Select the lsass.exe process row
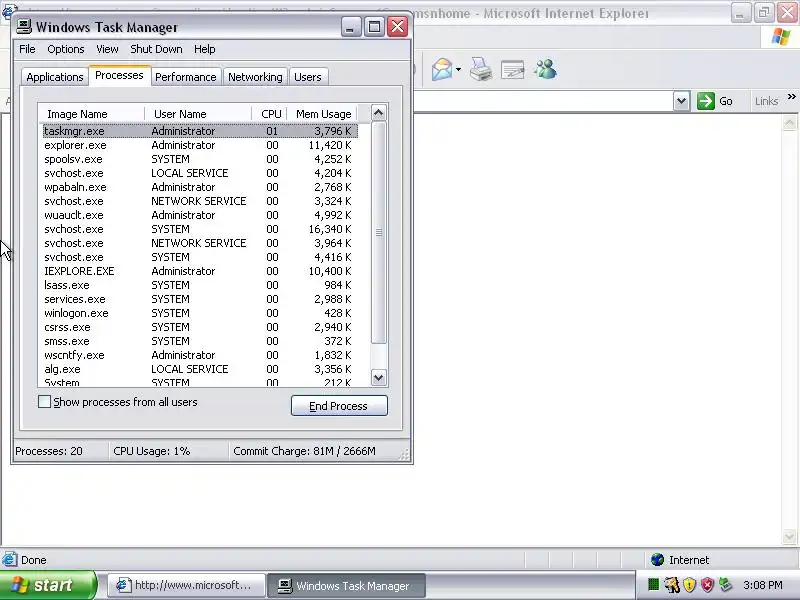The width and height of the screenshot is (800, 600). (x=200, y=285)
